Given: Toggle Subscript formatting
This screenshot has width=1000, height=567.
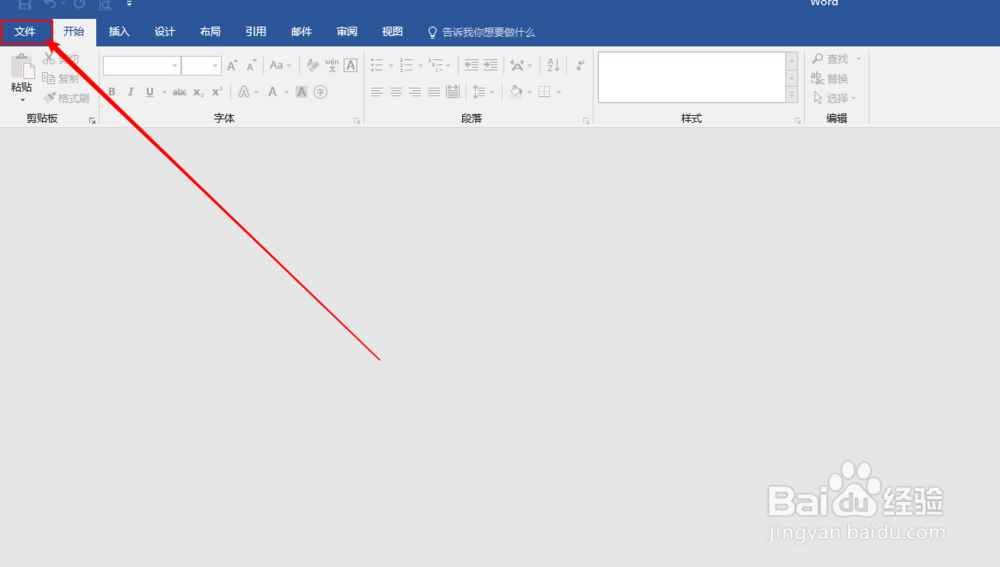Looking at the screenshot, I should (198, 92).
